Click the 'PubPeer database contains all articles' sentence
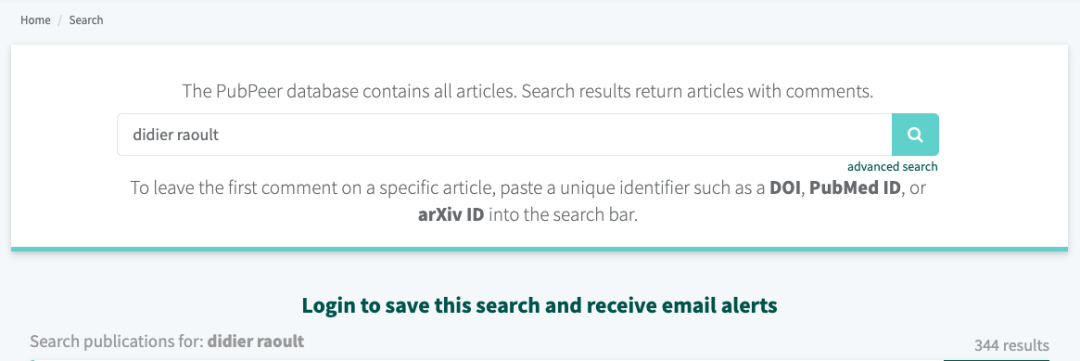Image resolution: width=1080 pixels, height=361 pixels. tap(349, 92)
